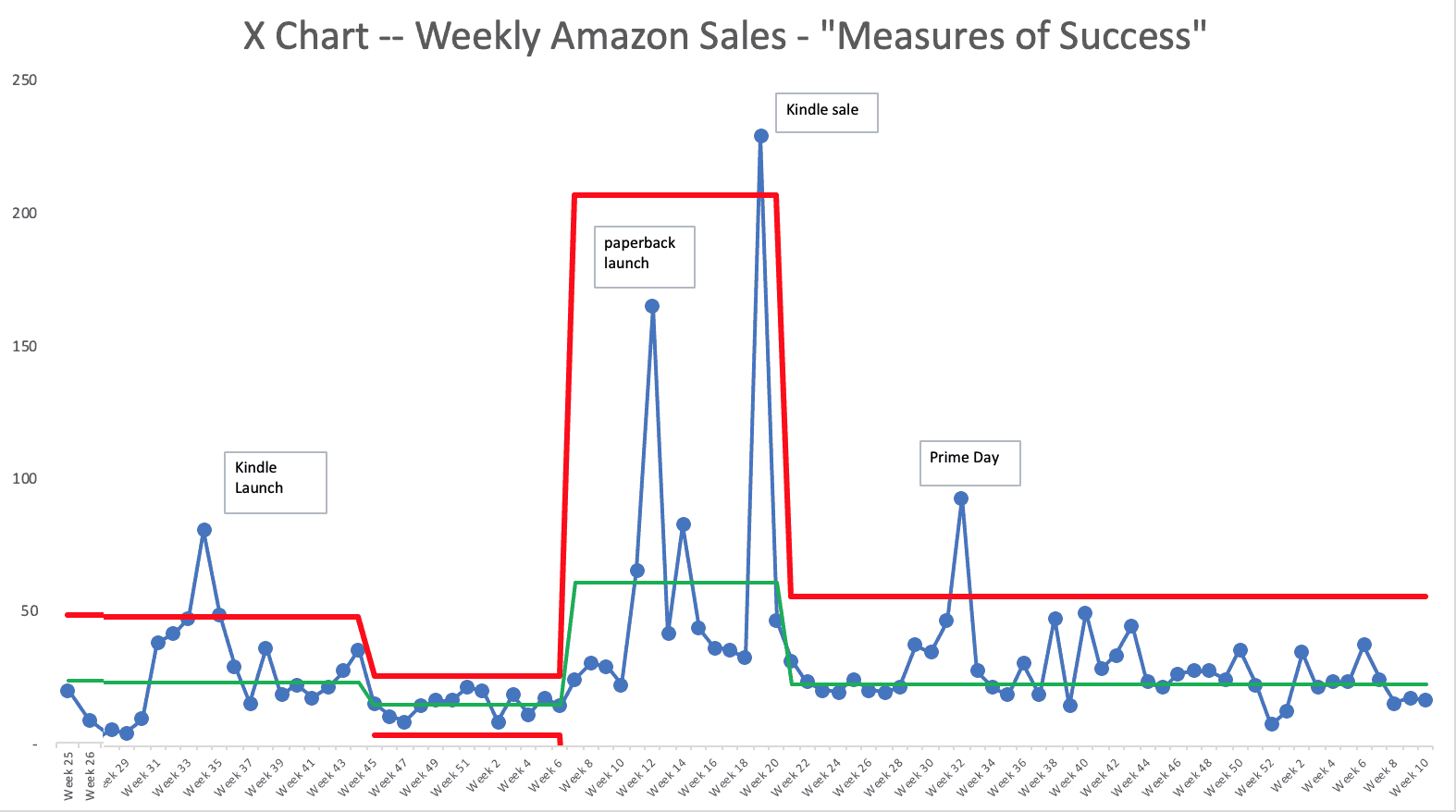Click the raised green average line segment
Screen dimensions: 1456x812
pyautogui.click(x=675, y=583)
